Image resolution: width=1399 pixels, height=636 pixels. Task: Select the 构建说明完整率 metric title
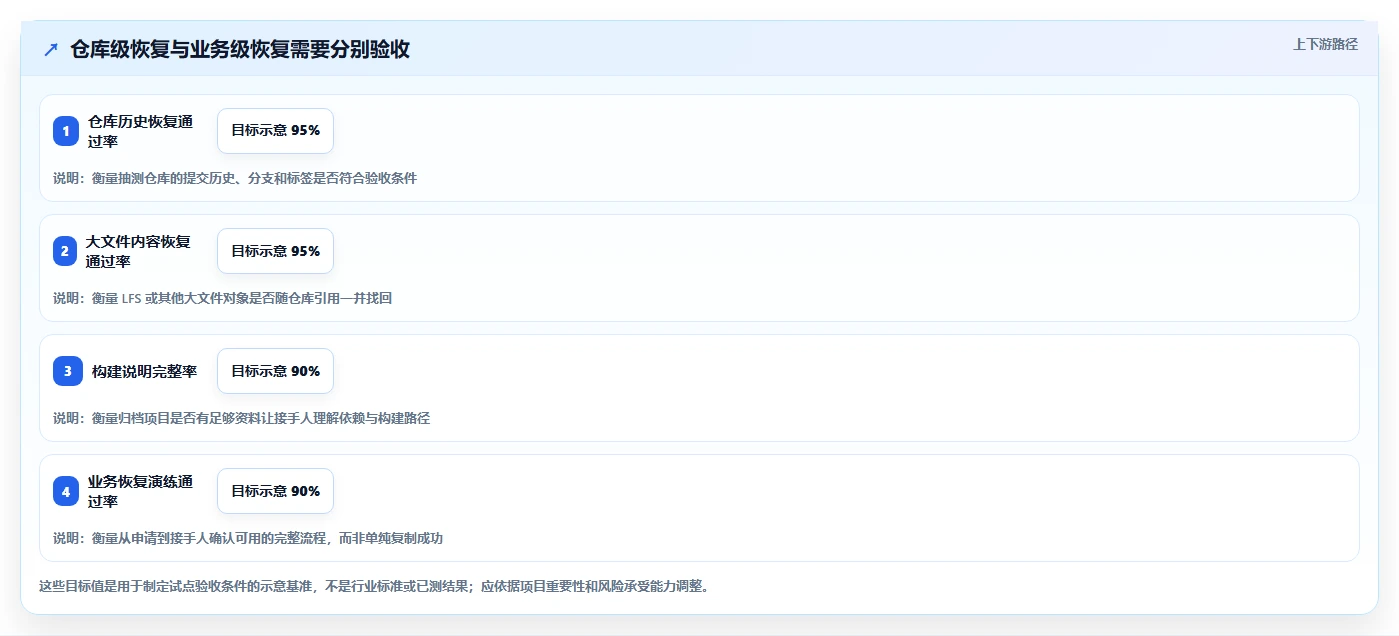[144, 371]
